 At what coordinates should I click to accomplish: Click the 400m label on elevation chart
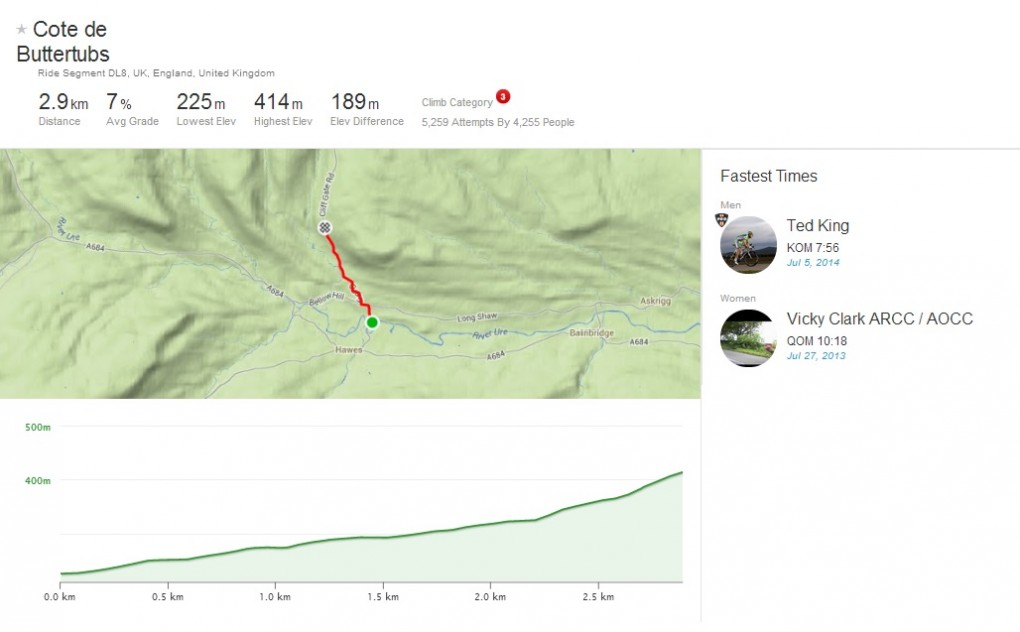38,480
